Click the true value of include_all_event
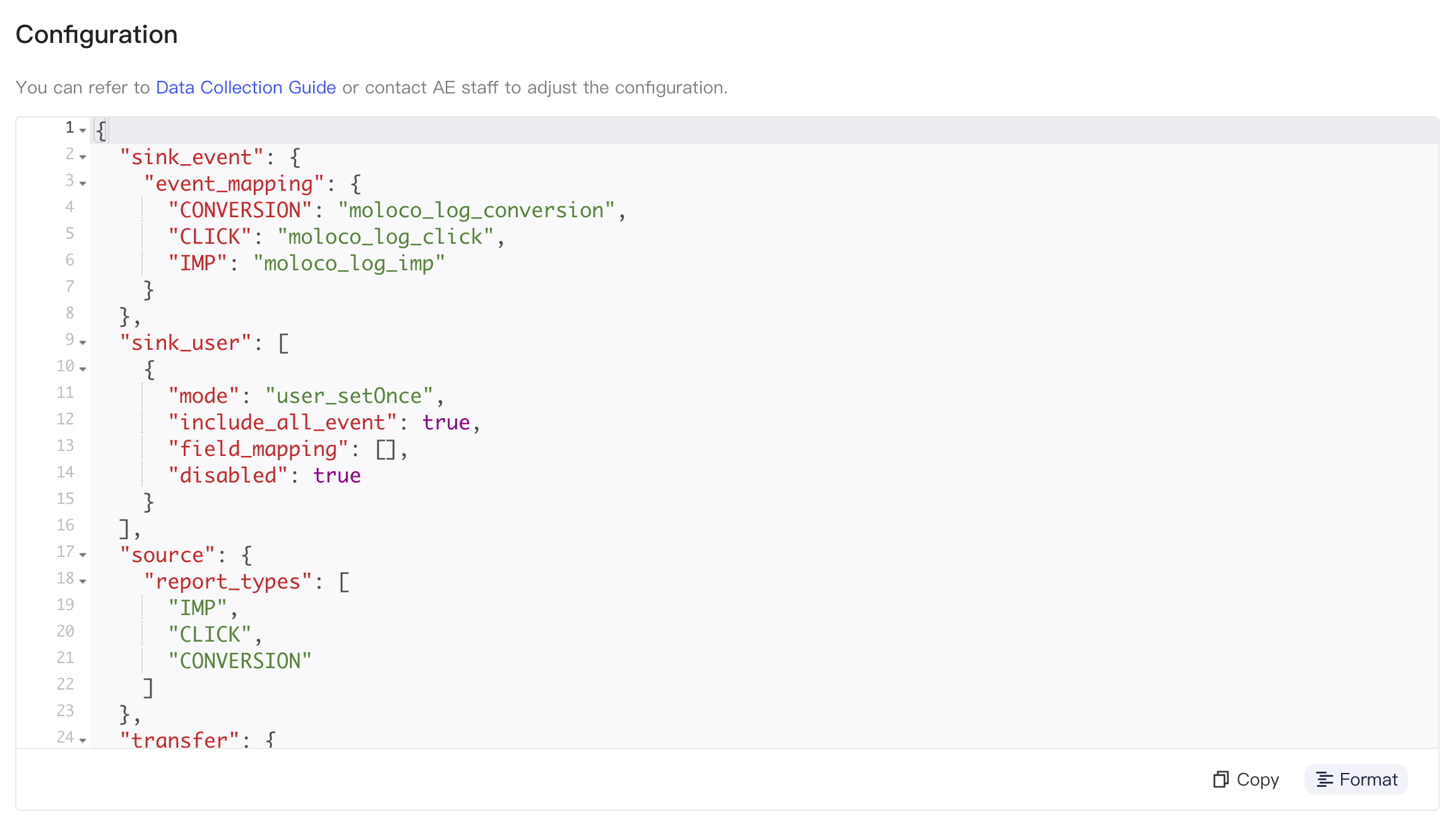 [x=446, y=422]
